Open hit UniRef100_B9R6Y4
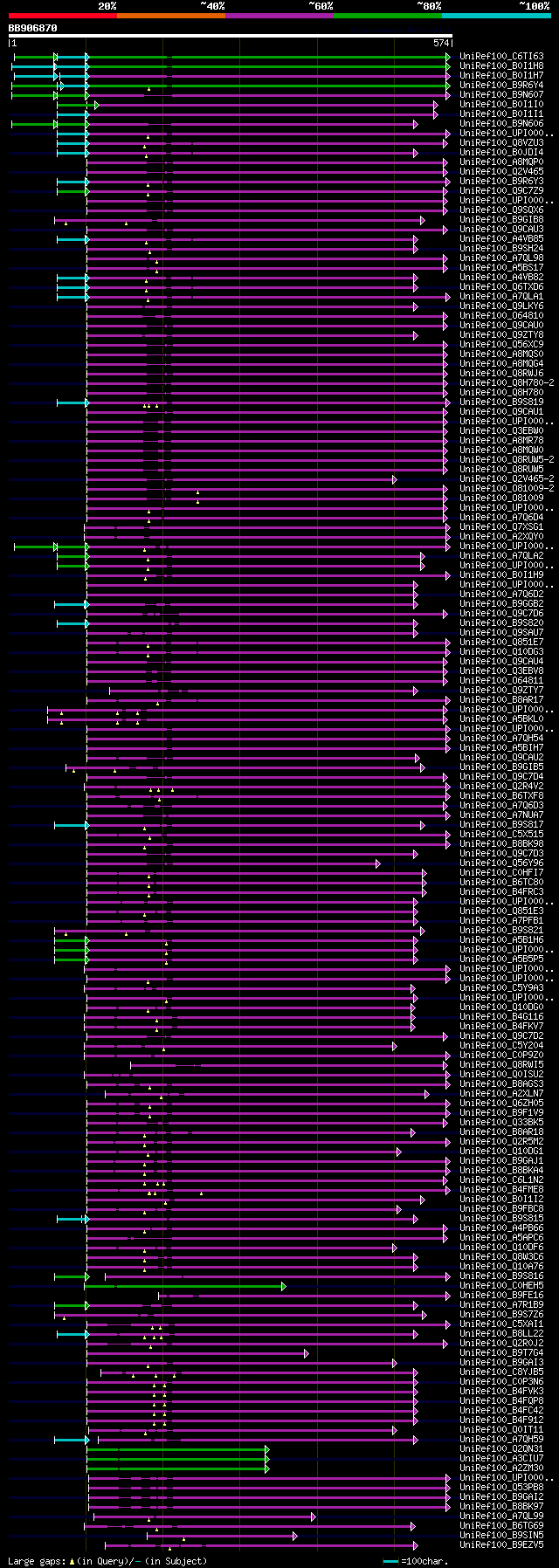The height and width of the screenshot is (1568, 559). pyautogui.click(x=501, y=86)
